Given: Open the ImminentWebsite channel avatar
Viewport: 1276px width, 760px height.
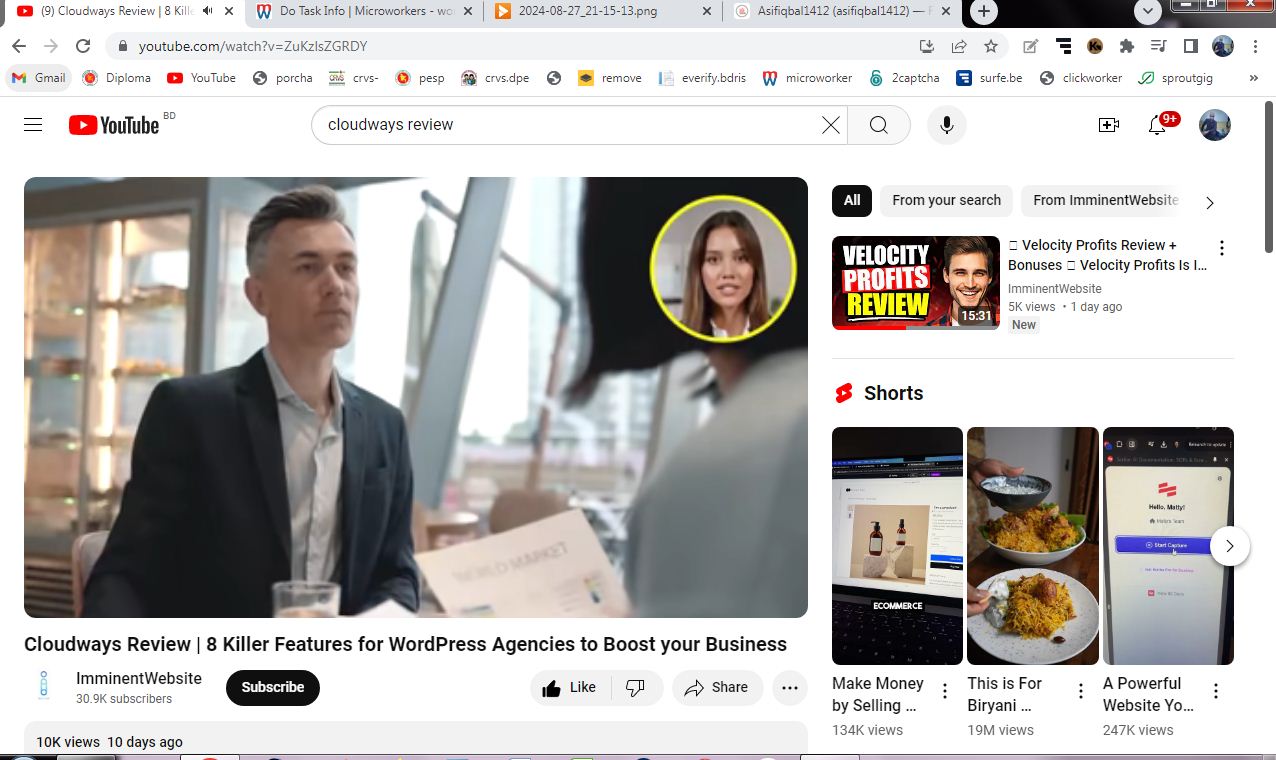Looking at the screenshot, I should pyautogui.click(x=43, y=686).
